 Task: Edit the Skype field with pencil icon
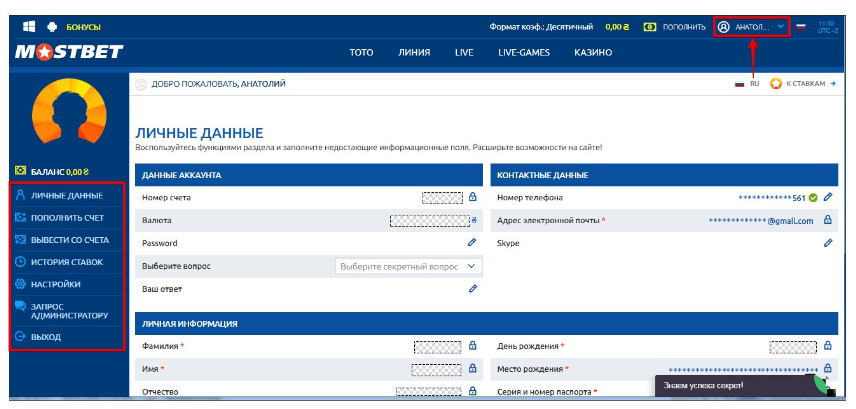(x=827, y=243)
